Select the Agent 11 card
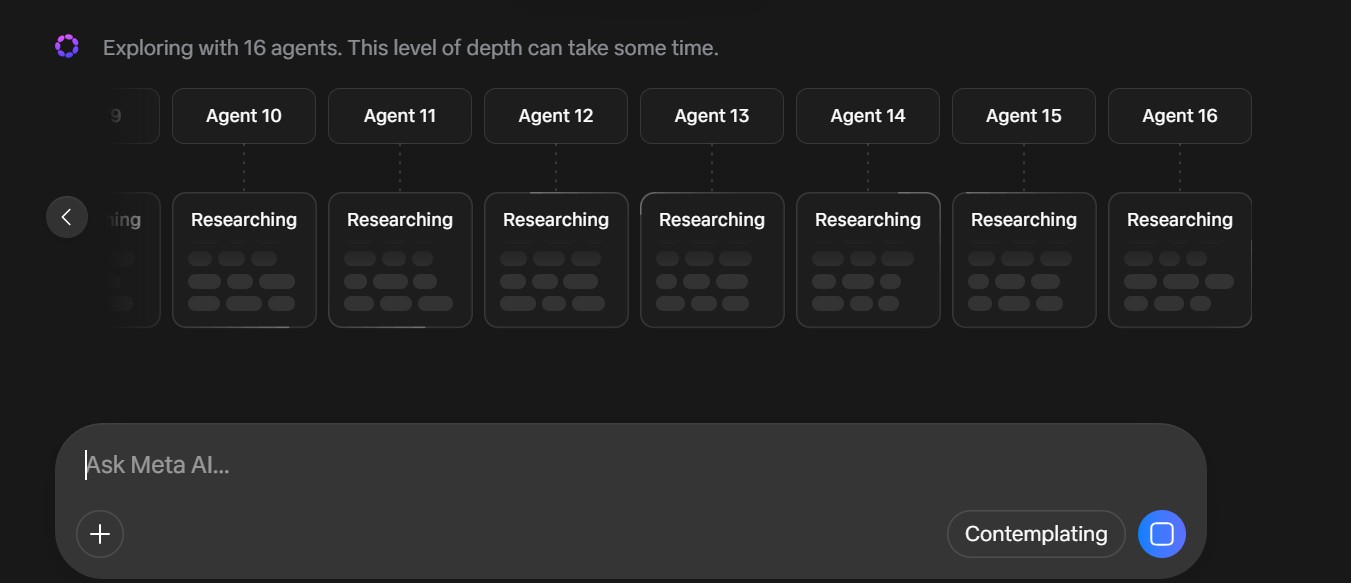 [400, 116]
